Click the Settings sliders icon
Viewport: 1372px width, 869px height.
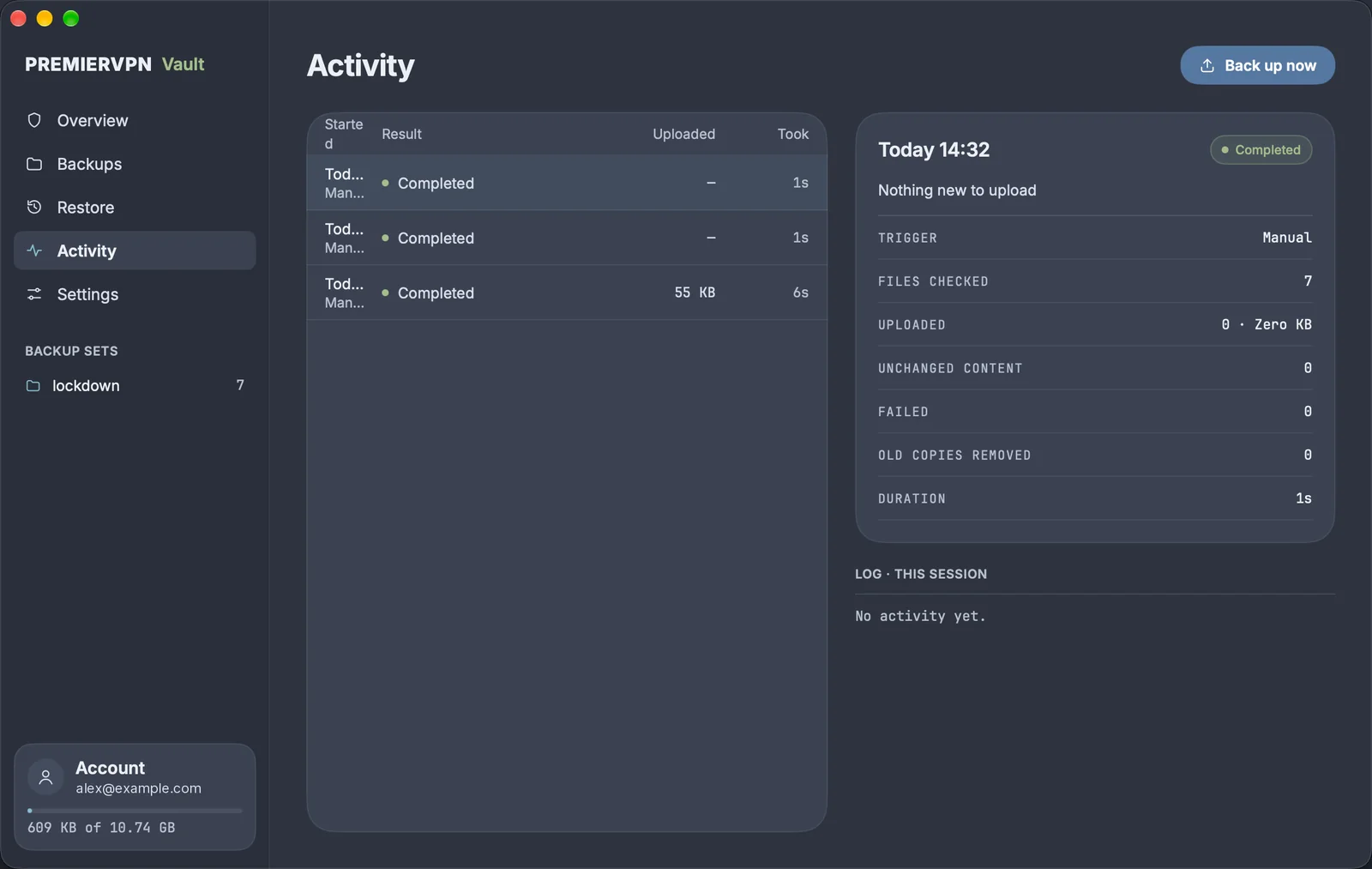[34, 294]
